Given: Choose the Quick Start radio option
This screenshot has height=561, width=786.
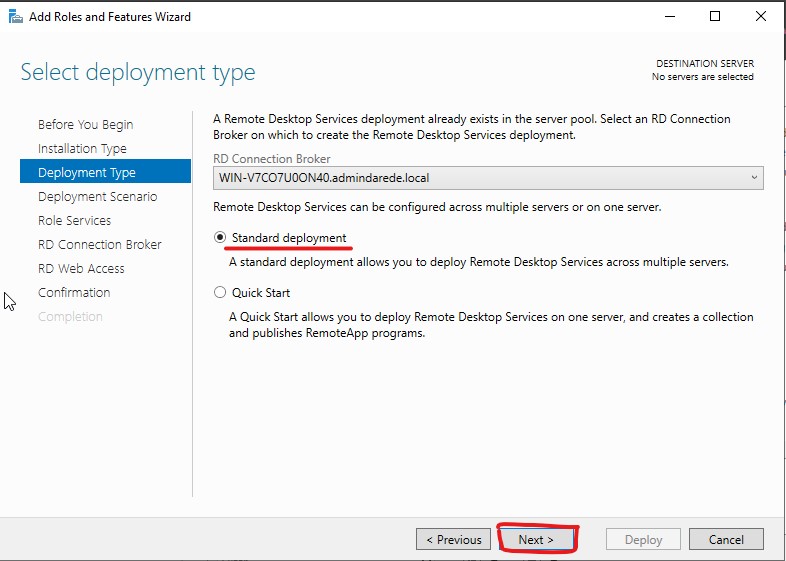Looking at the screenshot, I should click(x=220, y=292).
